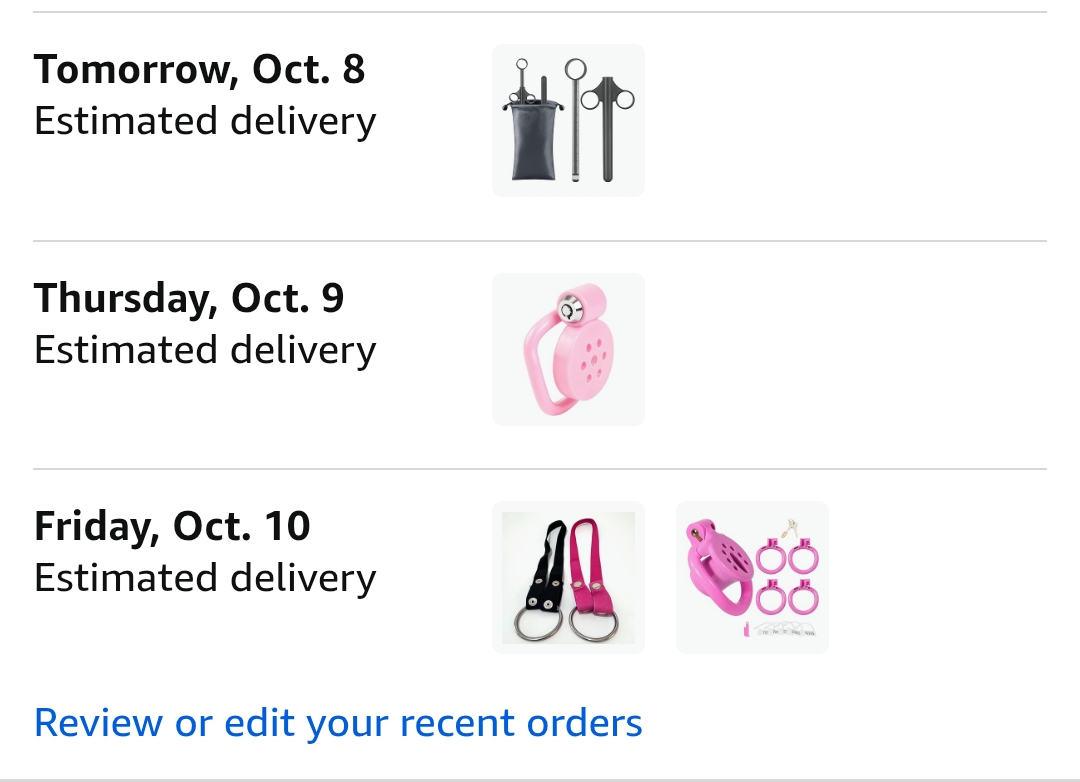Open the pink kit with four rings thumbnail
The width and height of the screenshot is (1080, 782).
[752, 577]
